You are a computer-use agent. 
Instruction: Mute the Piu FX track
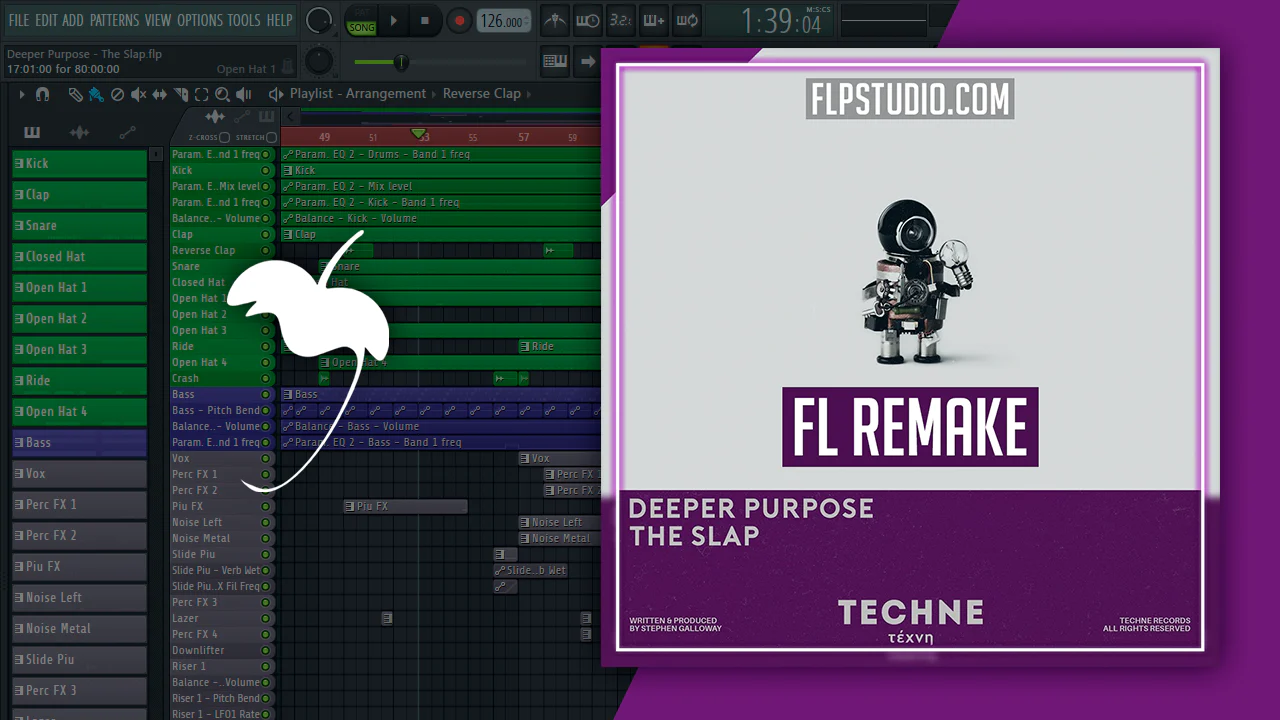pos(266,506)
